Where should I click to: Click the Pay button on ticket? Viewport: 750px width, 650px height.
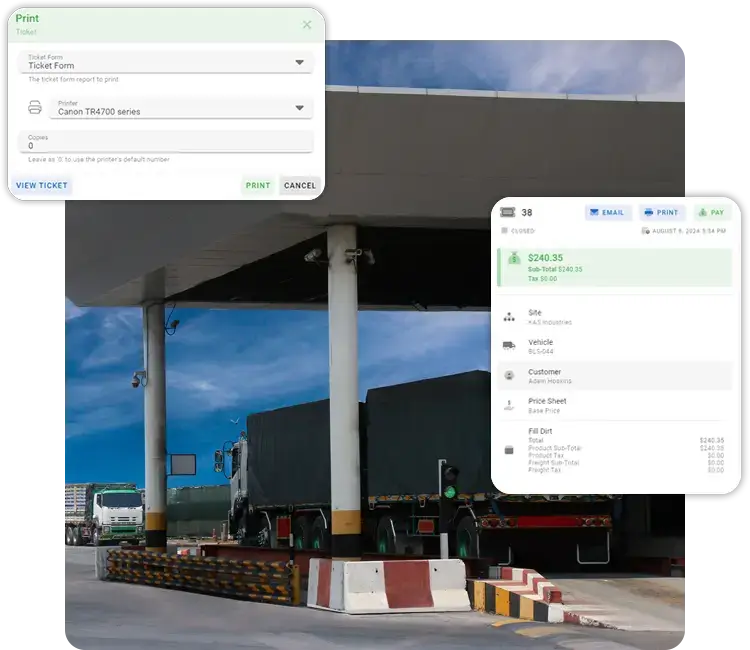[x=712, y=213]
